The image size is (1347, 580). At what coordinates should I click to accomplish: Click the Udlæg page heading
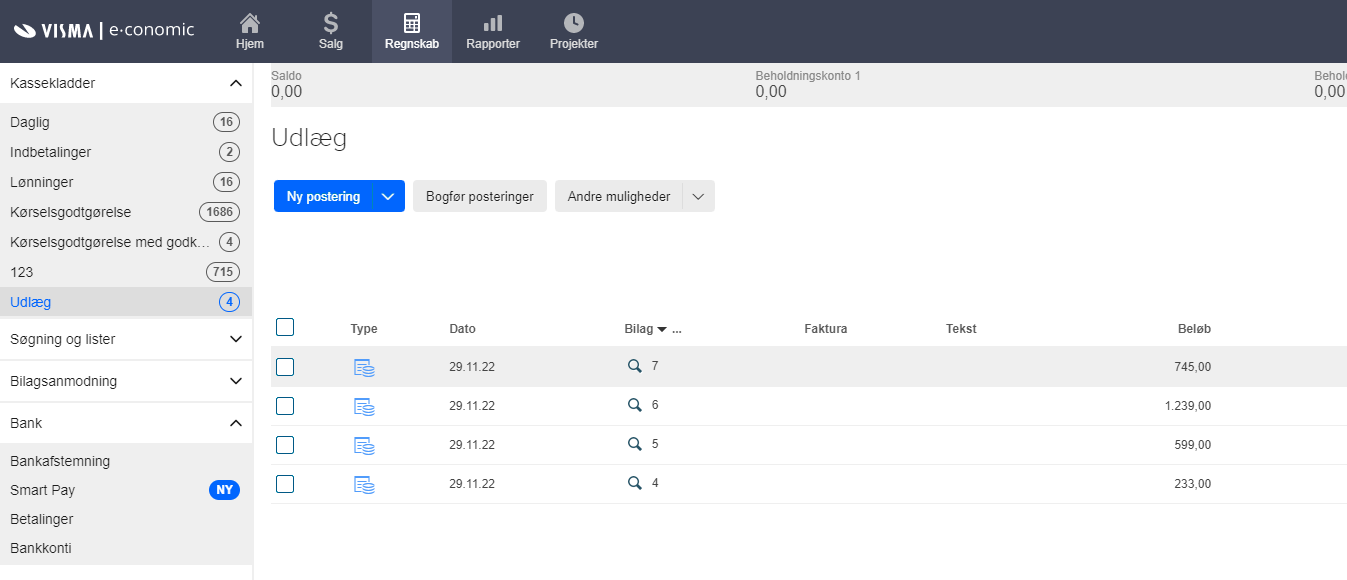point(309,138)
